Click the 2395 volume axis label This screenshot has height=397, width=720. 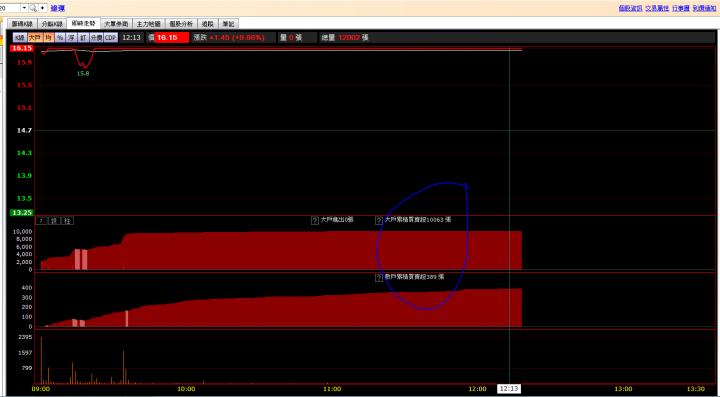pos(25,337)
